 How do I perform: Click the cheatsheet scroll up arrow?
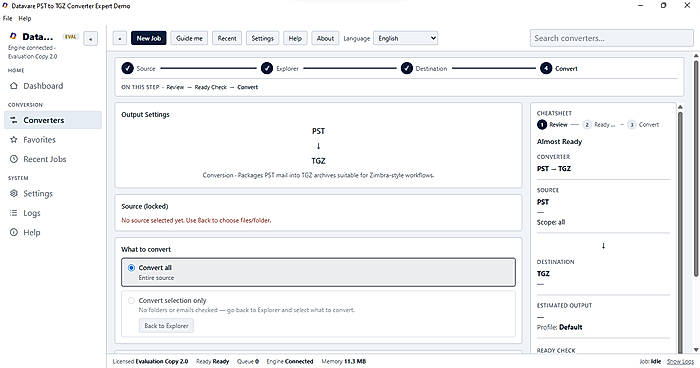680,107
